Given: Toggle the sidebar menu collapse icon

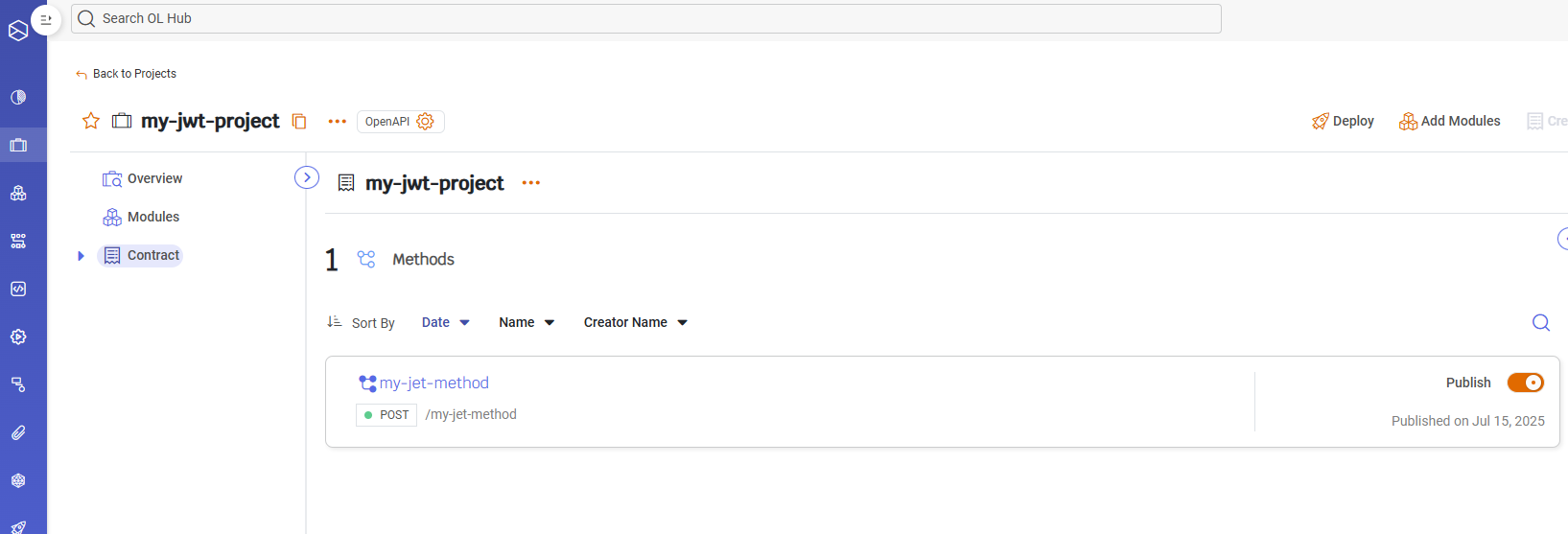Looking at the screenshot, I should tap(46, 19).
